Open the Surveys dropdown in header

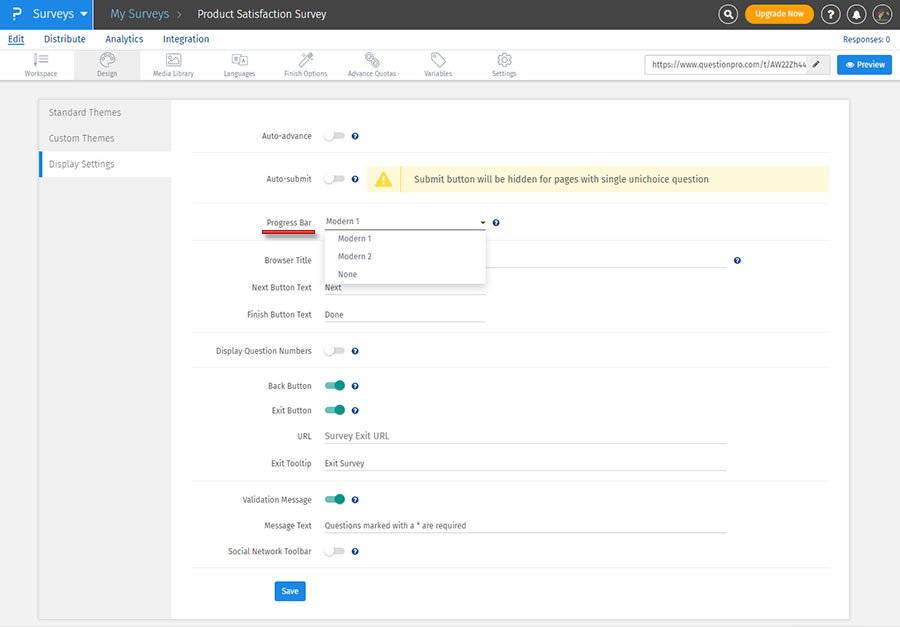click(x=55, y=14)
